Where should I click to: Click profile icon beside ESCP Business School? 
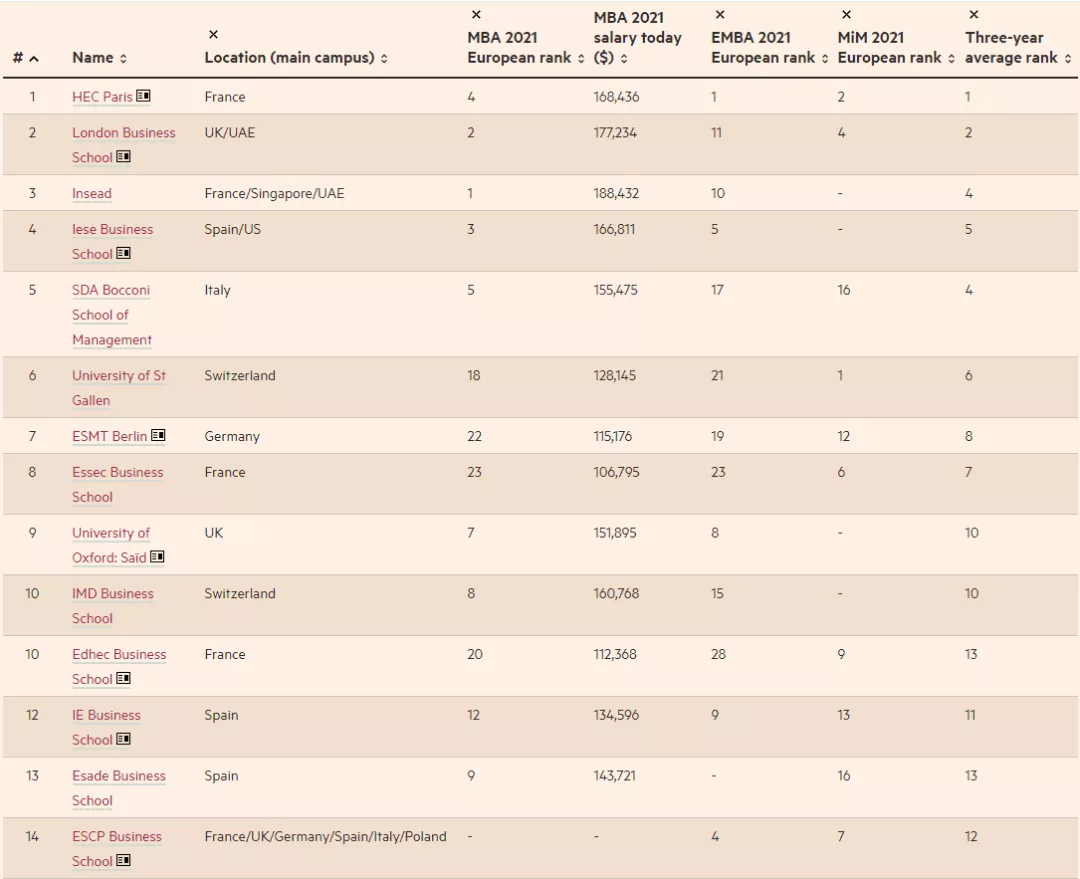[x=124, y=861]
